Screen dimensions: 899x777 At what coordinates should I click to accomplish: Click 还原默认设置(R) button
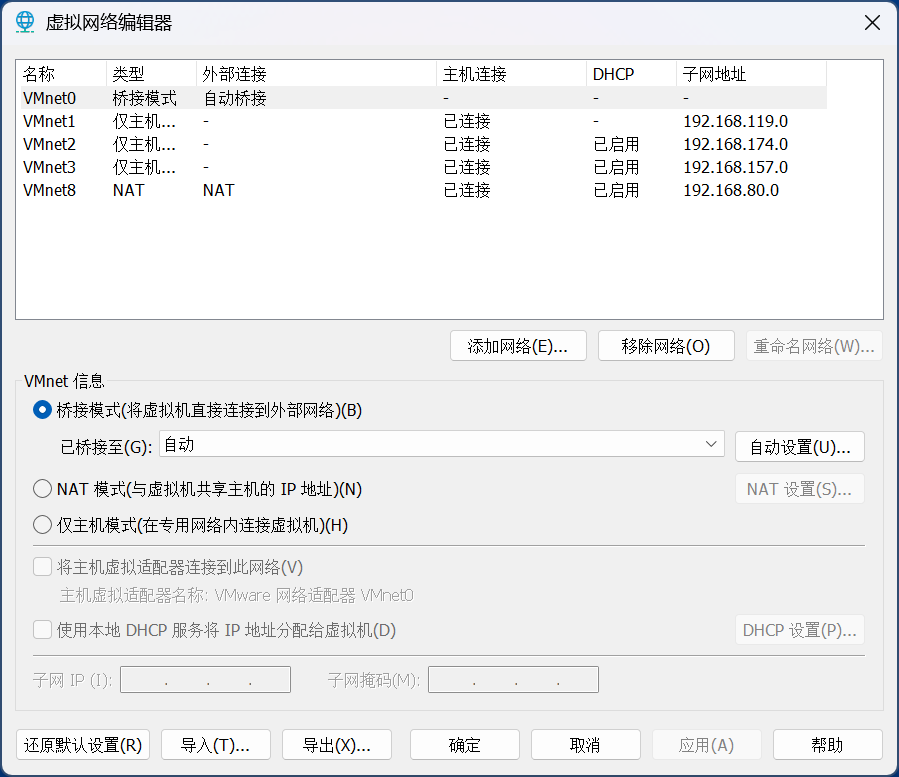point(83,745)
